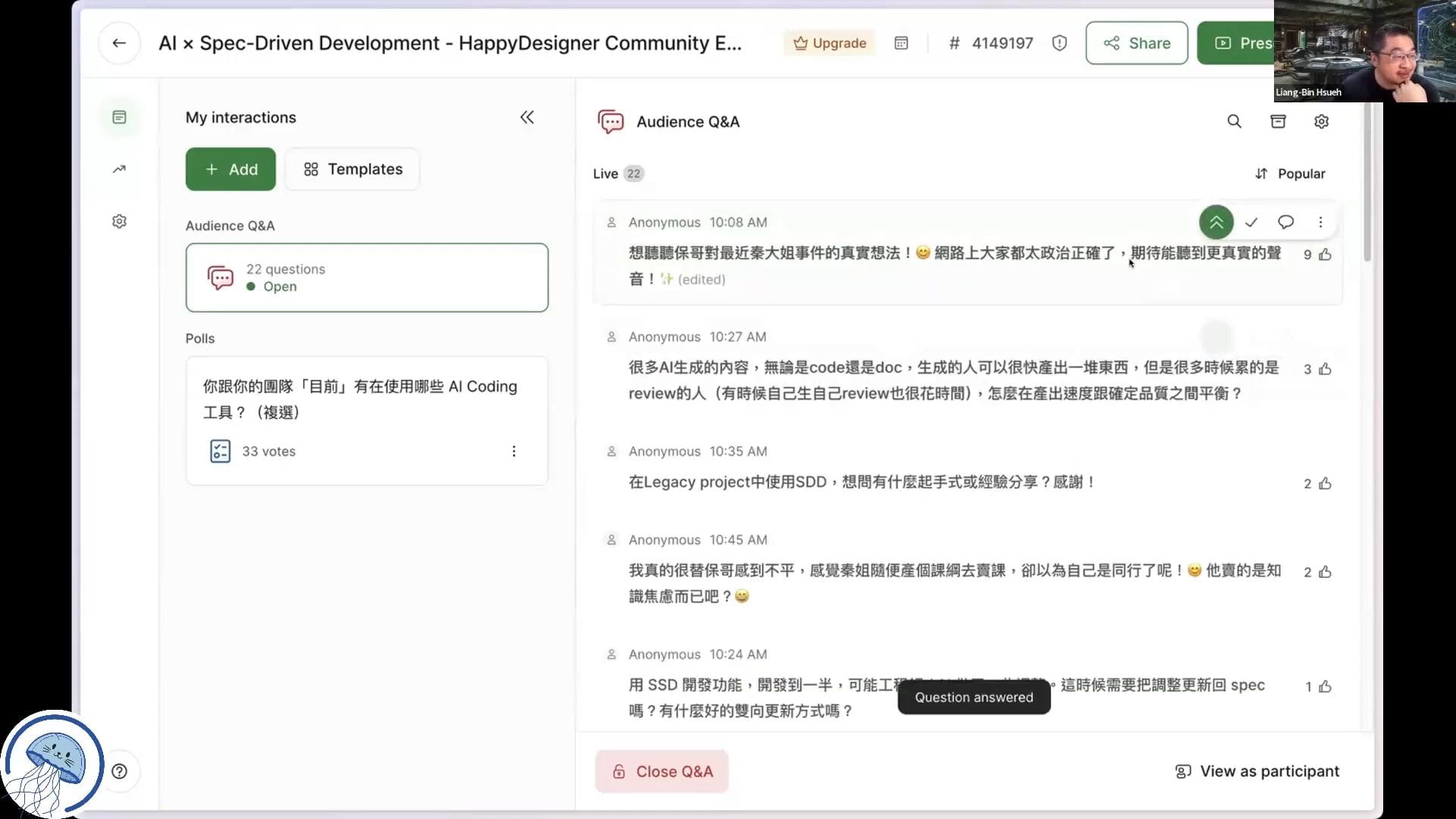Collapse the My interactions panel
This screenshot has height=819, width=1456.
(x=527, y=118)
